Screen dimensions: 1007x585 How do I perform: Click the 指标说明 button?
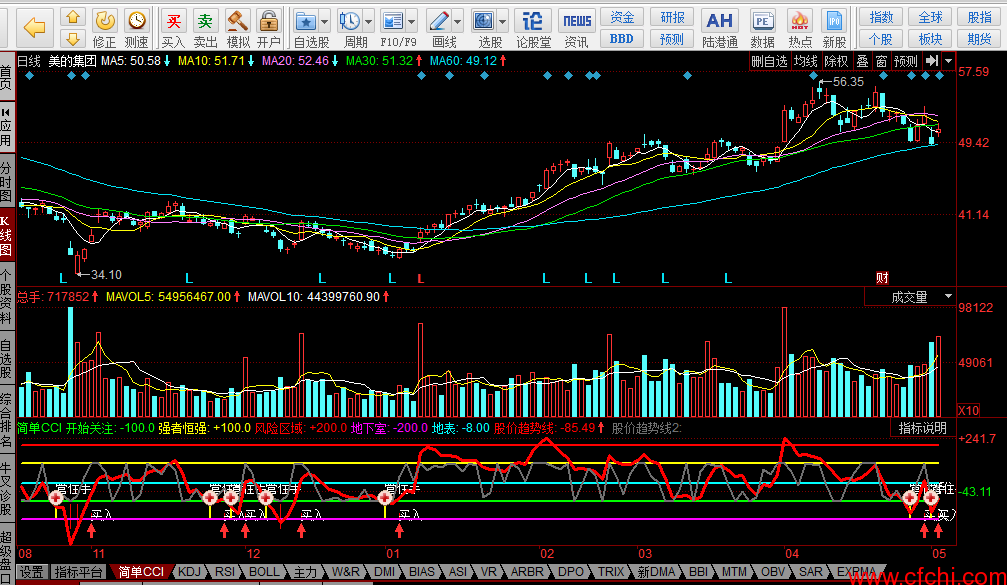[x=921, y=428]
